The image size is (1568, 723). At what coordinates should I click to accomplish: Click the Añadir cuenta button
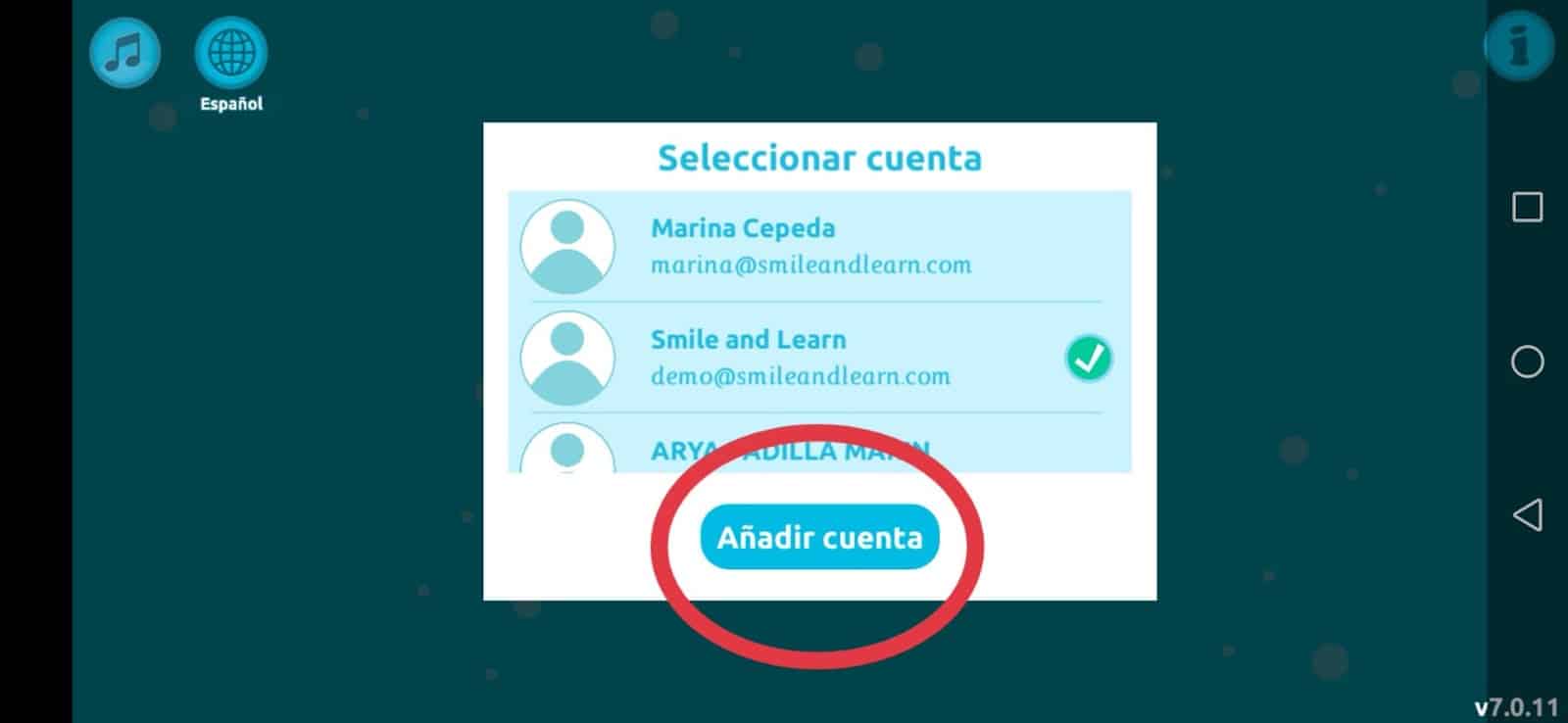point(819,537)
